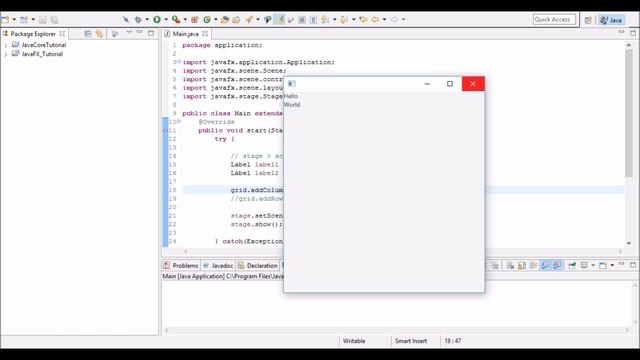This screenshot has width=640, height=360.
Task: Click the Display Selected Console icon
Action: coord(584,265)
